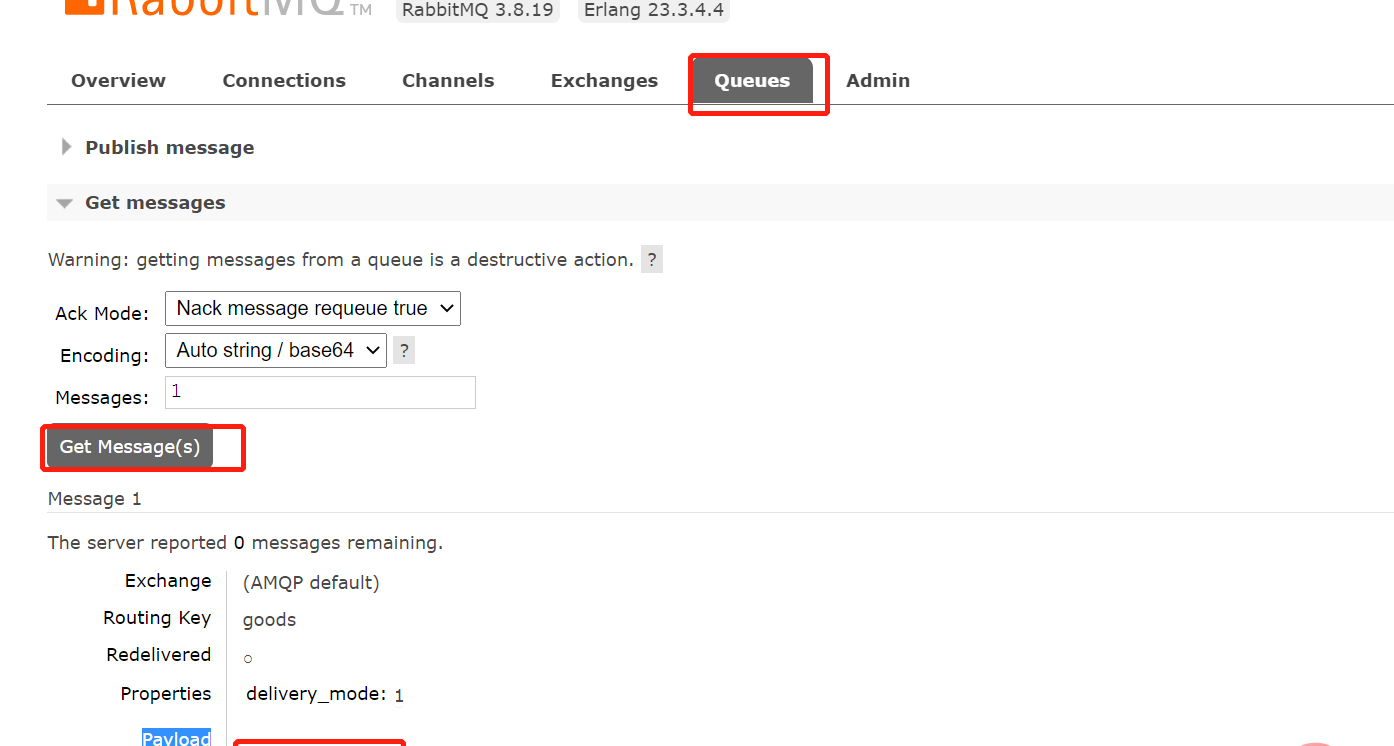The image size is (1394, 746).
Task: Click the Erlang 23.3.4.4 version badge
Action: click(652, 11)
